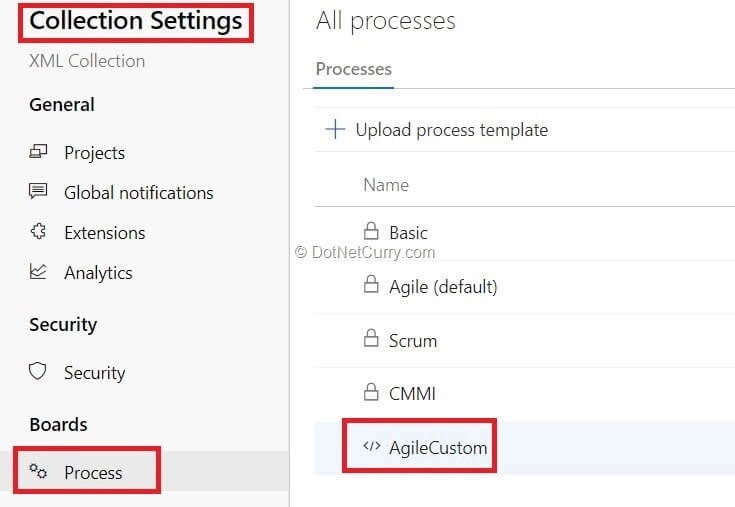The width and height of the screenshot is (735, 507).
Task: Open Global notifications settings page
Action: [x=138, y=192]
